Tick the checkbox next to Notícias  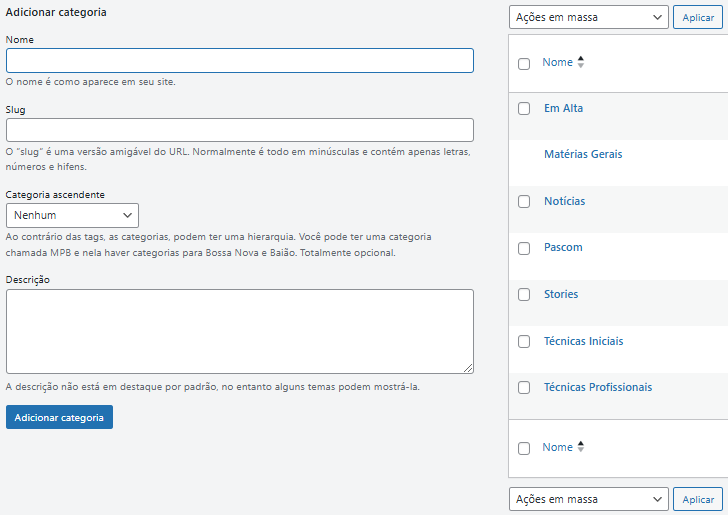524,201
